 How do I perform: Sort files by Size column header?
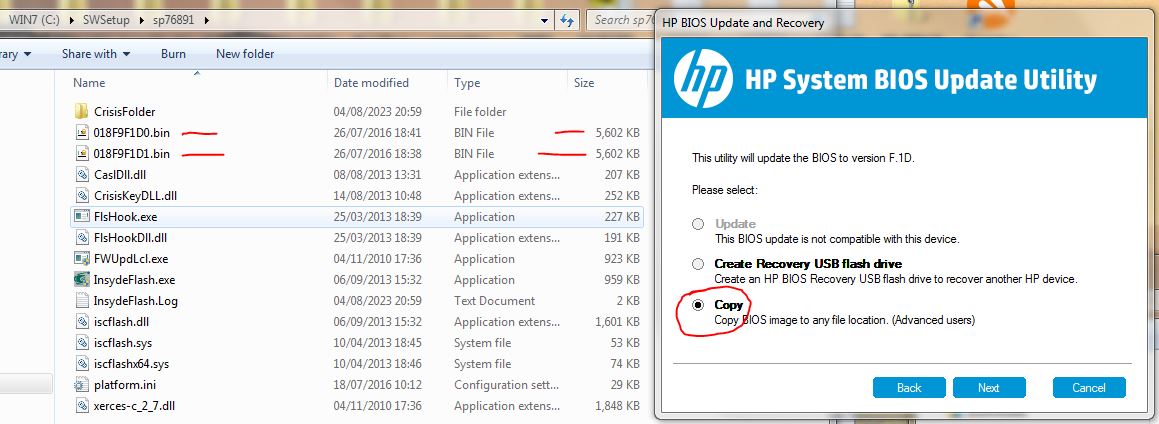(x=584, y=83)
